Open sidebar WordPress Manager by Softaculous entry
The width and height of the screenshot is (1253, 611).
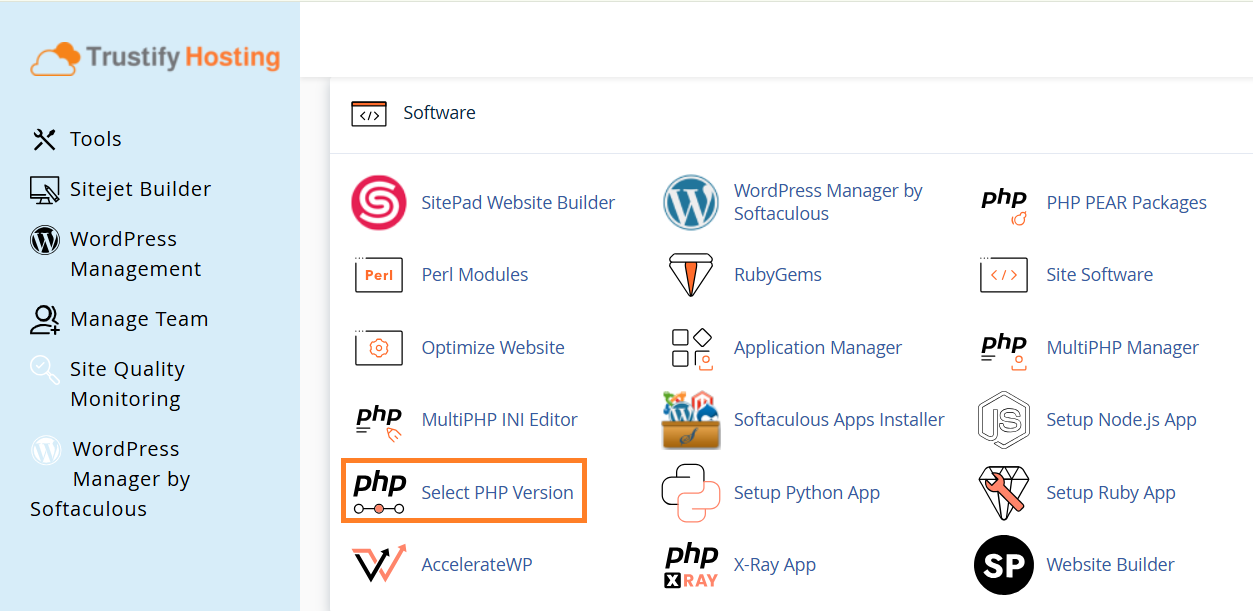[110, 479]
